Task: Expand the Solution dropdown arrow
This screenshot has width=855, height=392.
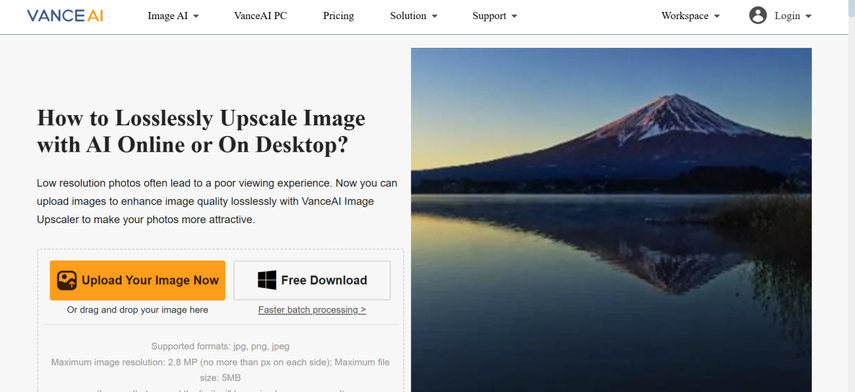Action: pos(435,16)
